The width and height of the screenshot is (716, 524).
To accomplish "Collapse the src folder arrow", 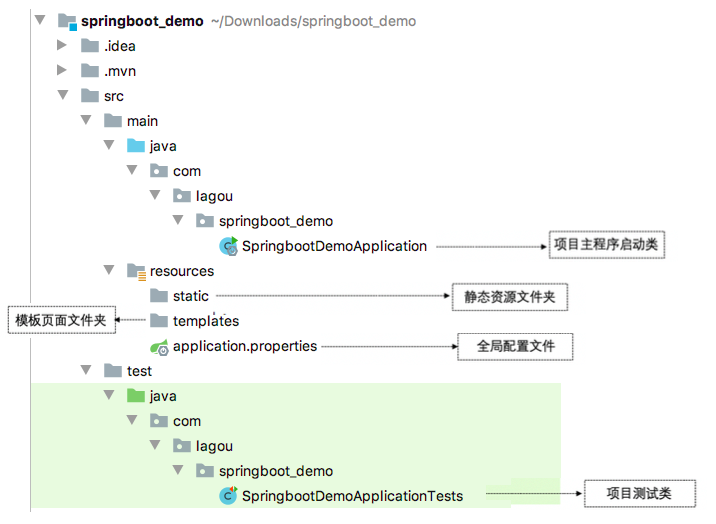I will [x=62, y=96].
